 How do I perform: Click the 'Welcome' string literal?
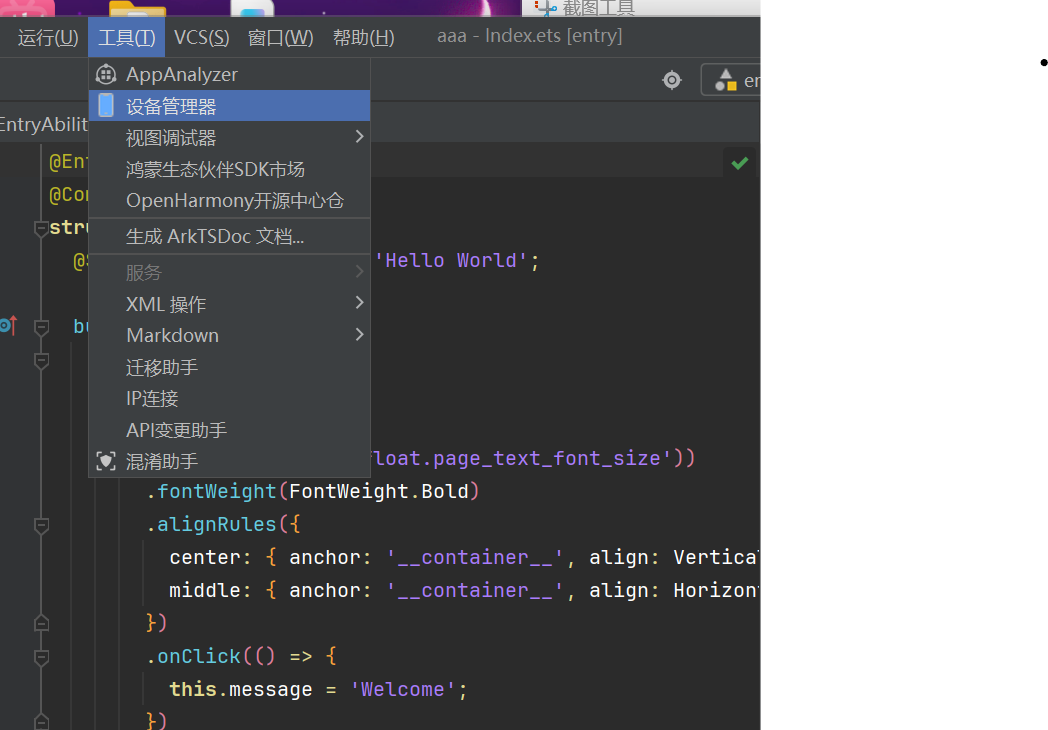coord(403,689)
